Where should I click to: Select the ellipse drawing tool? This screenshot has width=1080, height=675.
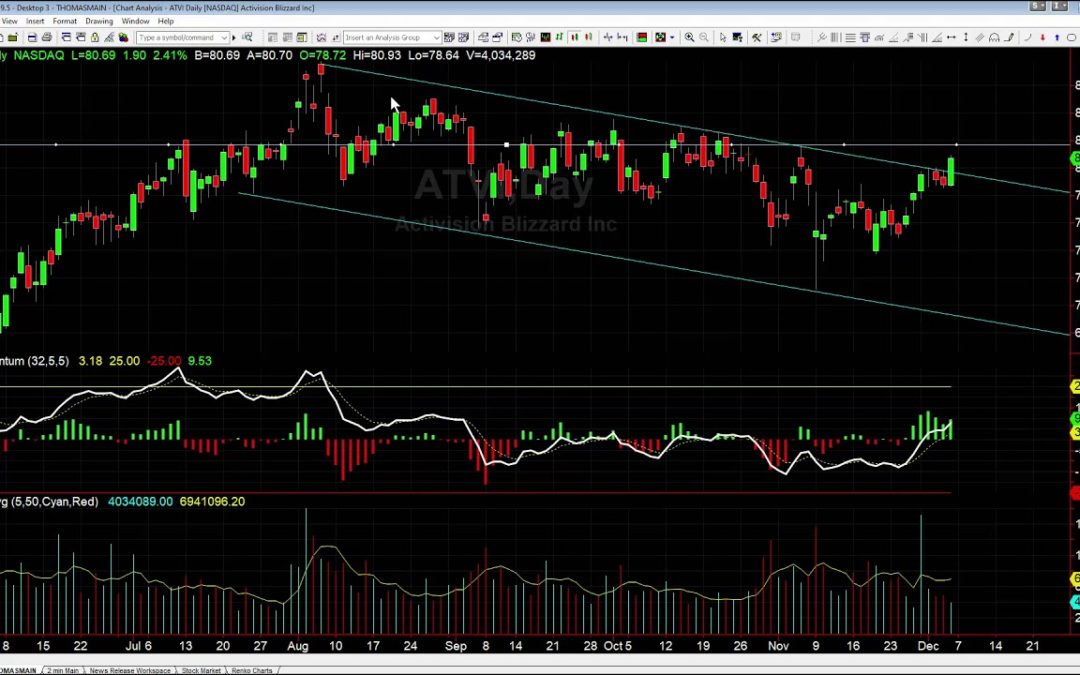(x=1071, y=38)
